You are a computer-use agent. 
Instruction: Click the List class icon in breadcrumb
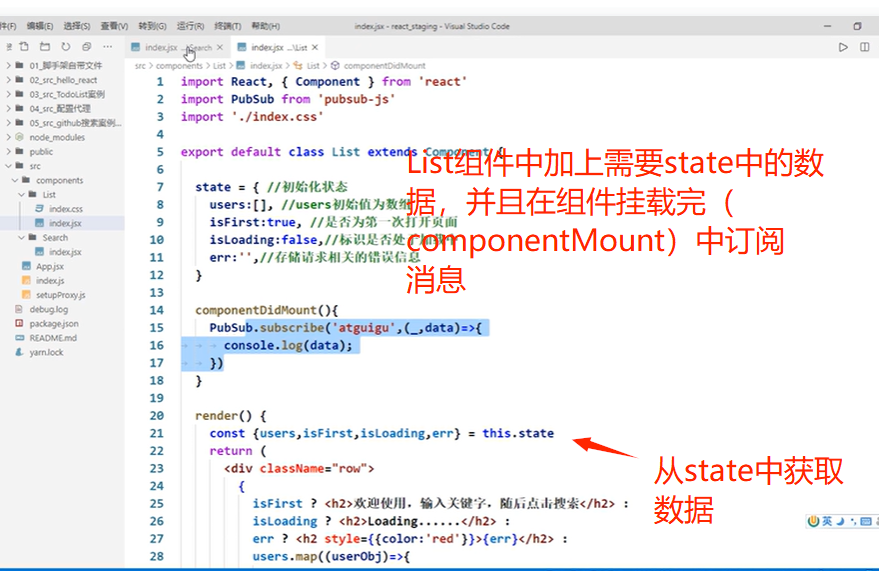[x=298, y=66]
